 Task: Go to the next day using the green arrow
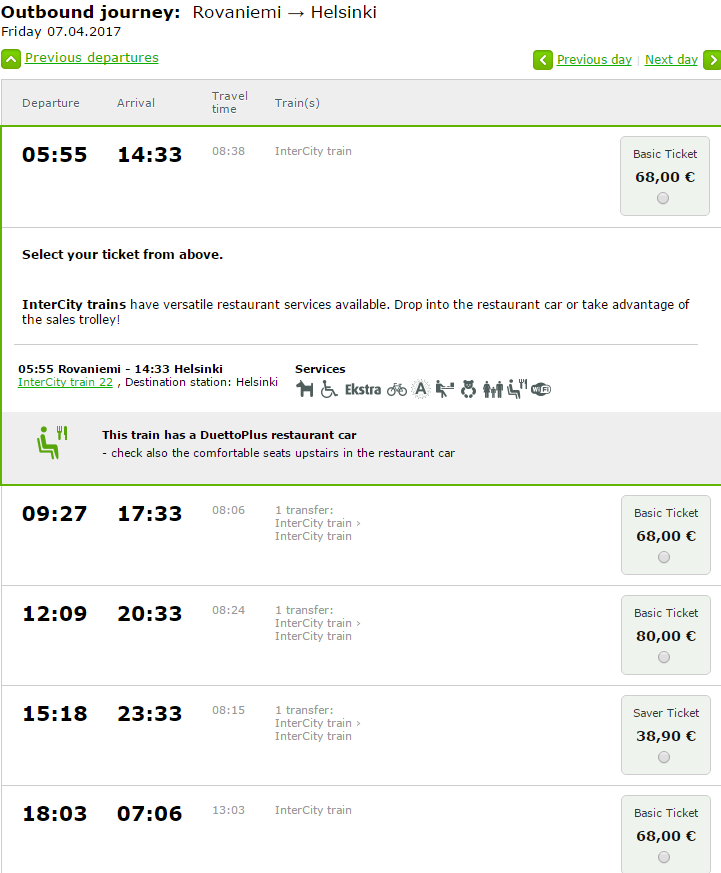(712, 60)
